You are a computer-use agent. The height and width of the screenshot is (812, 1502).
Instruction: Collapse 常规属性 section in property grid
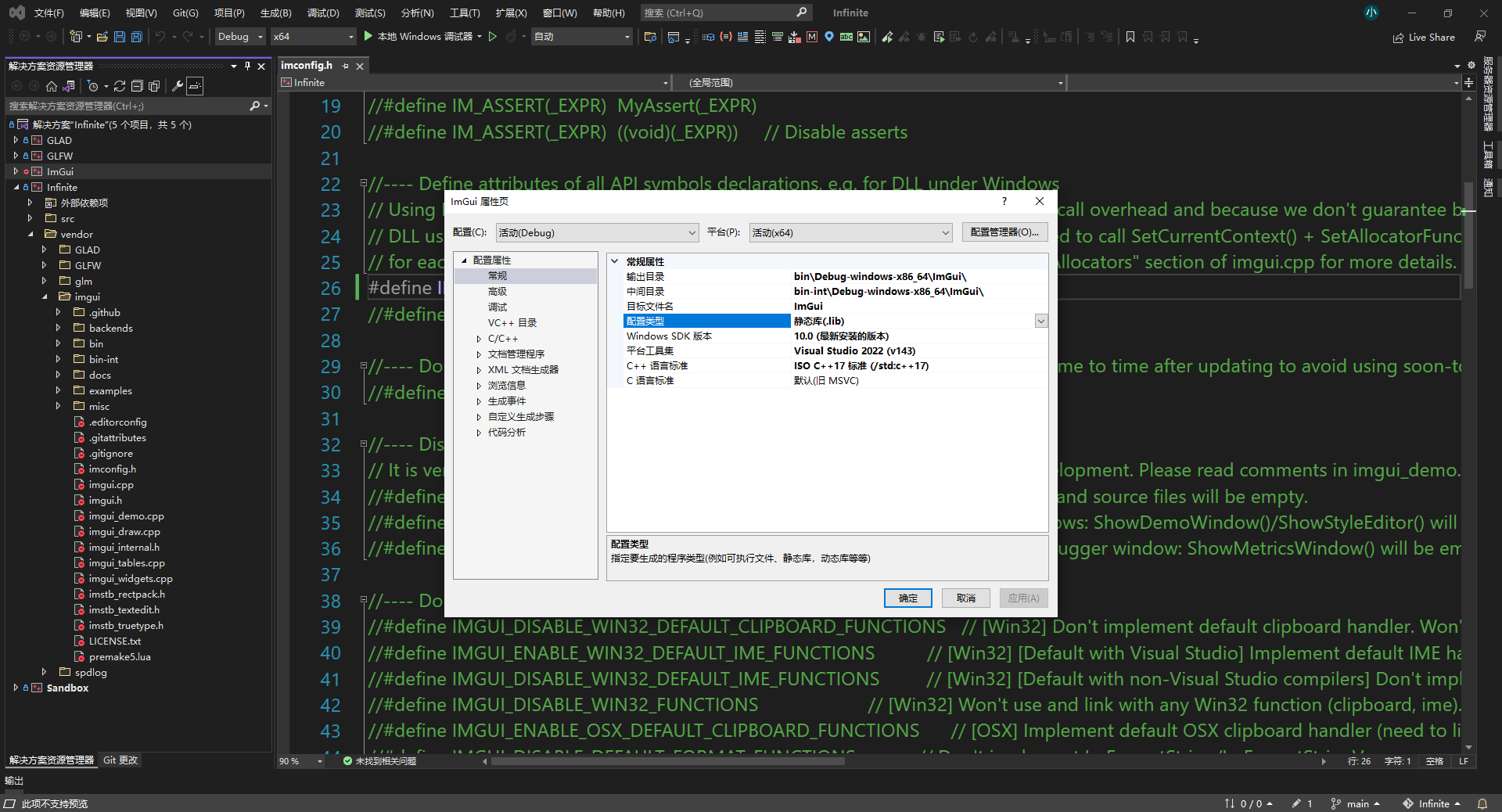(x=615, y=261)
